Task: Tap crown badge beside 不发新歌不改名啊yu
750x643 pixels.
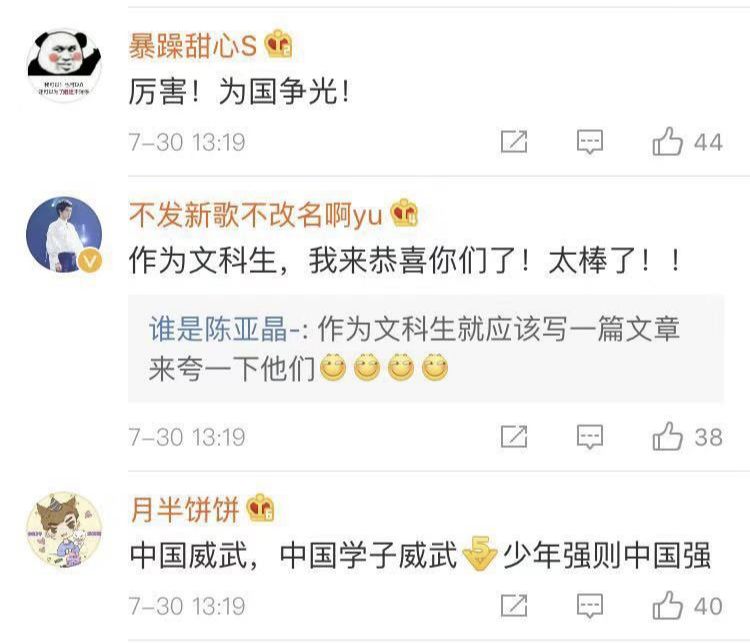Action: click(405, 213)
